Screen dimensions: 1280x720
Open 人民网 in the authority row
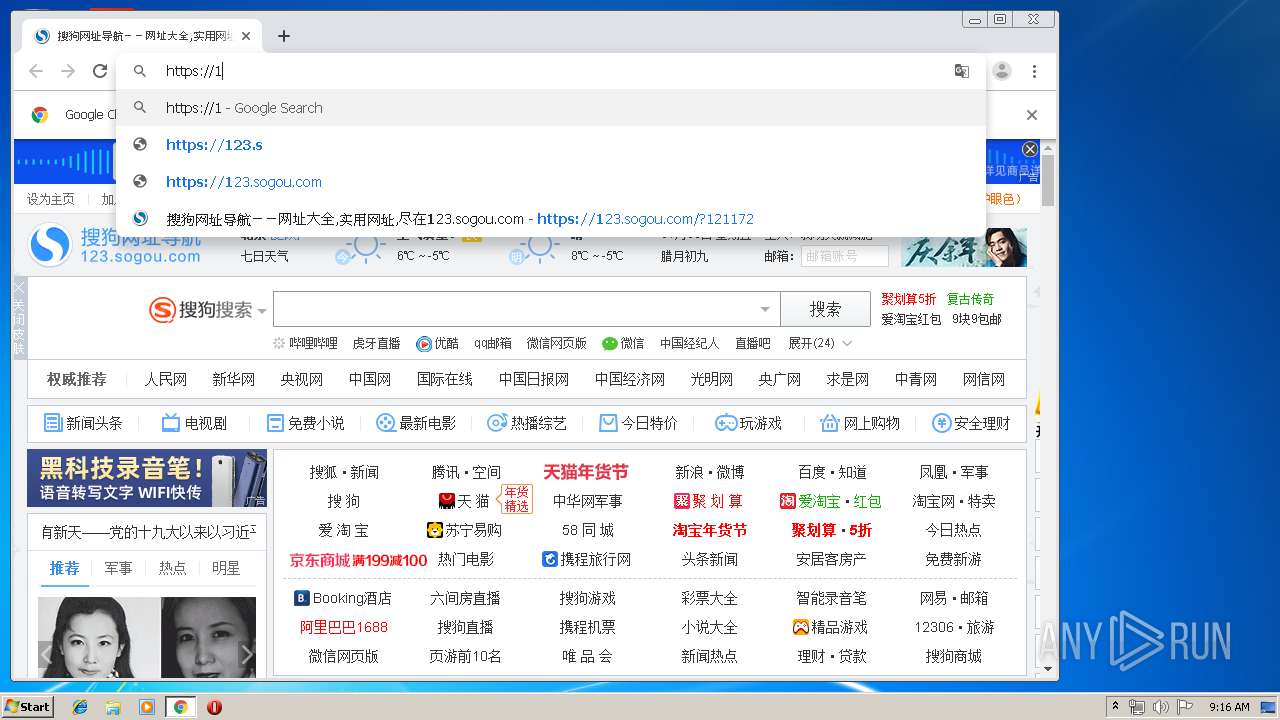165,379
